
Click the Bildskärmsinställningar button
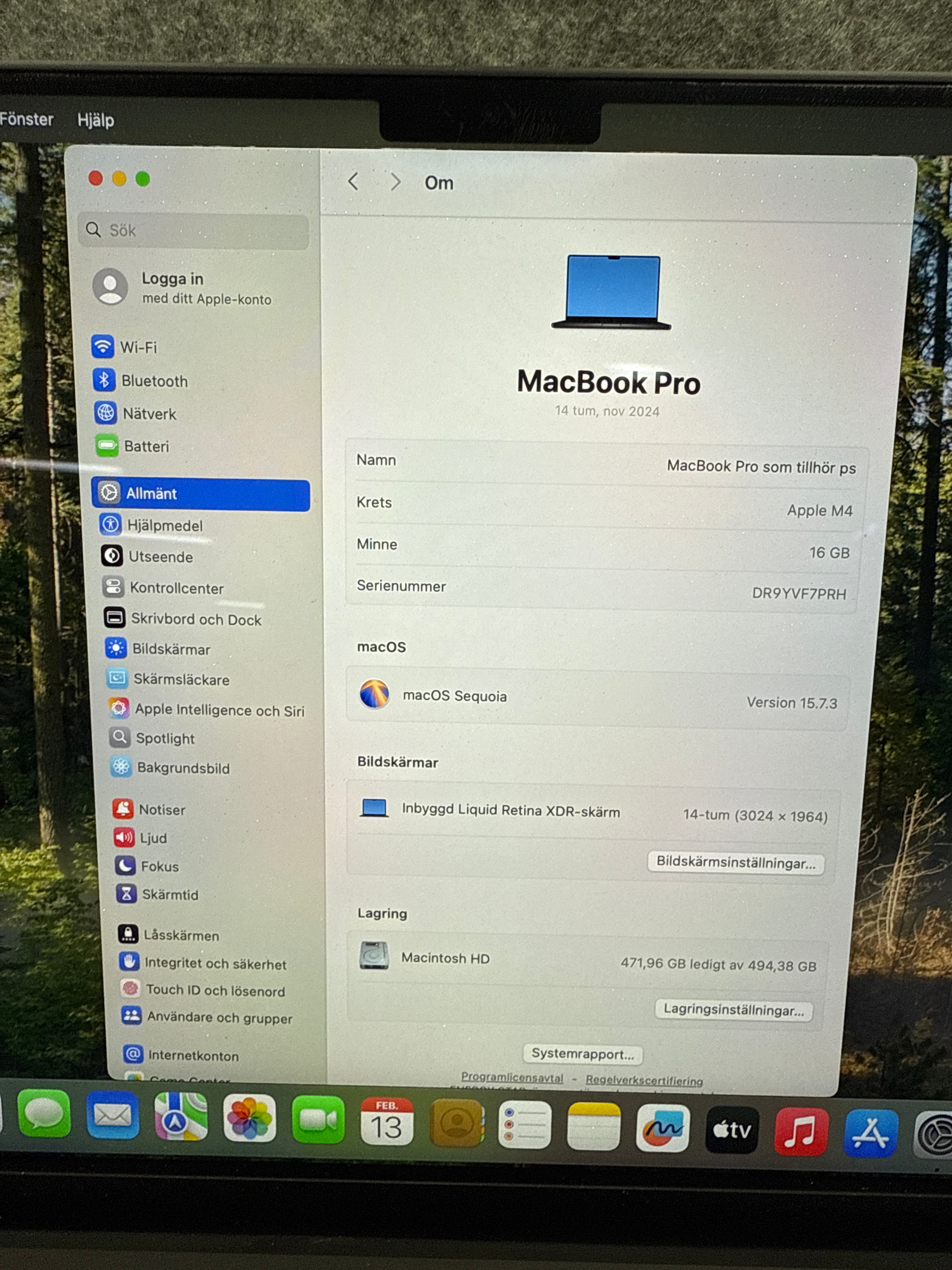click(735, 862)
